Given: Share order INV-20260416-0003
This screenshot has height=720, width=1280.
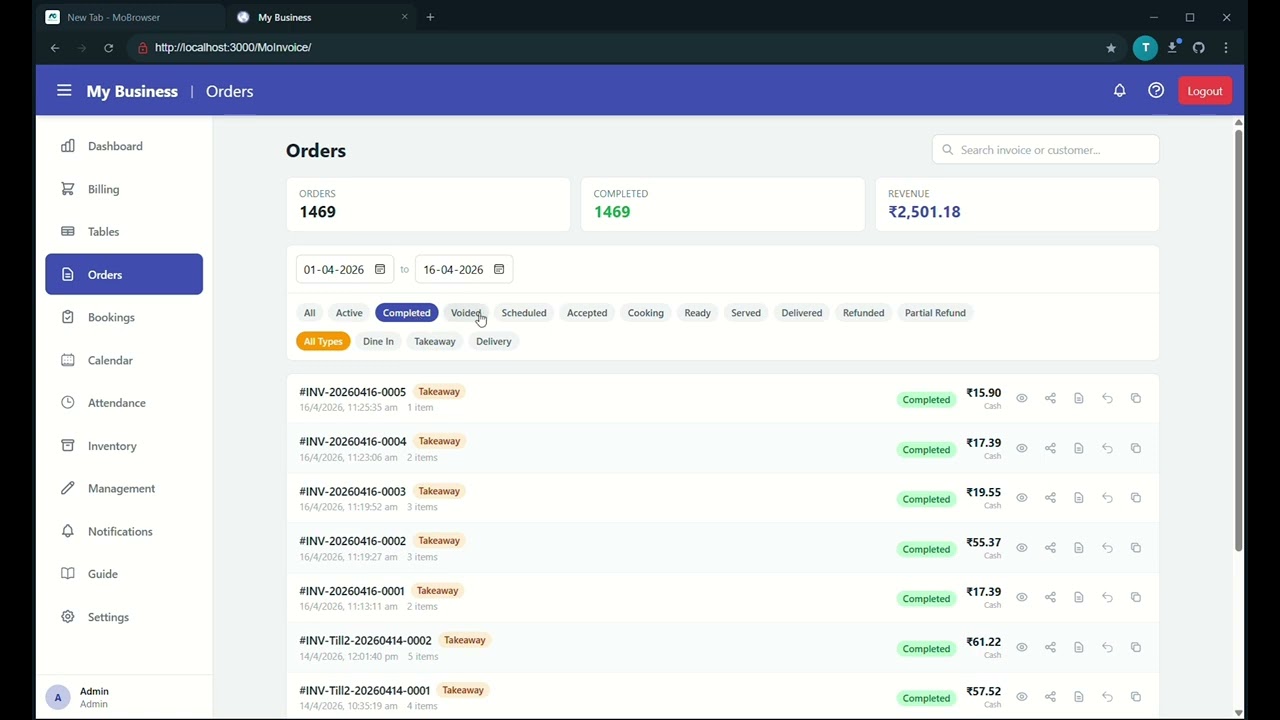Looking at the screenshot, I should click(x=1050, y=498).
